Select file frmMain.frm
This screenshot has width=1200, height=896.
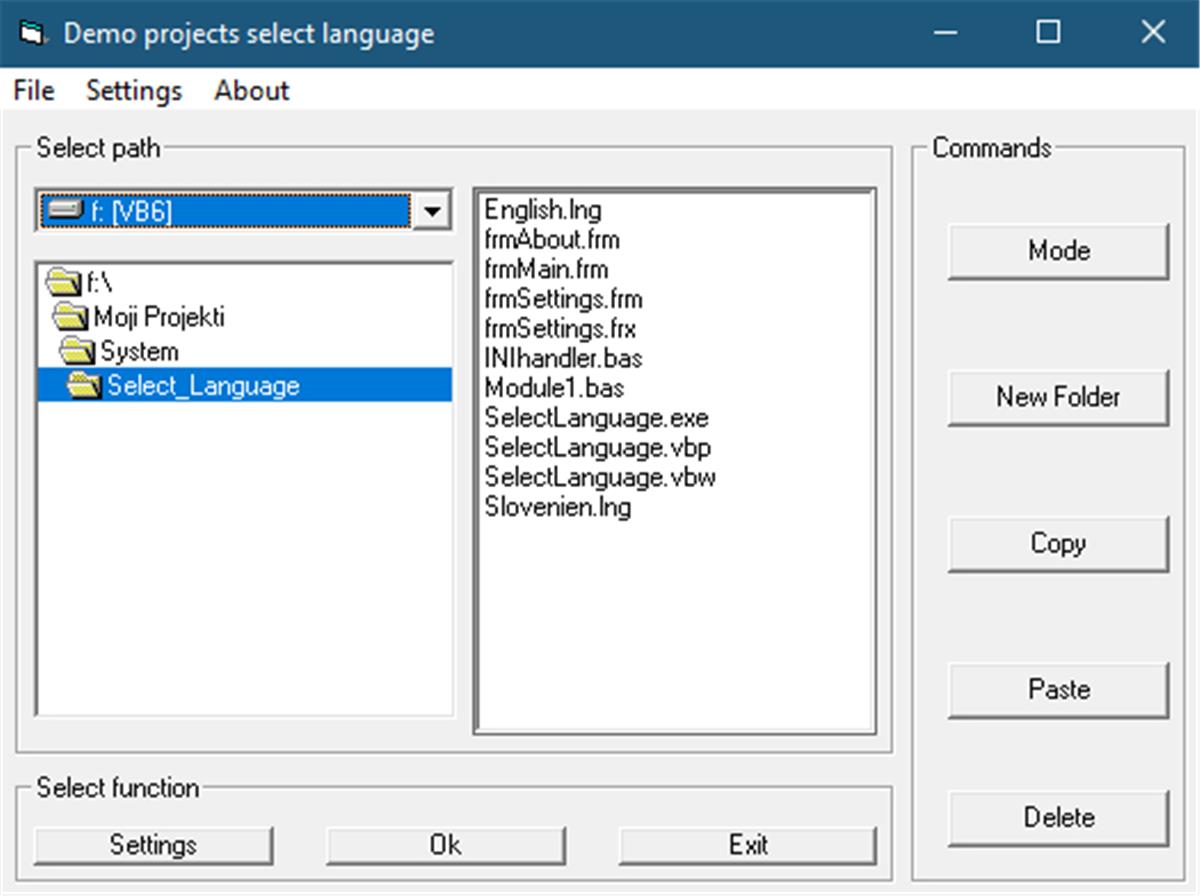(546, 270)
